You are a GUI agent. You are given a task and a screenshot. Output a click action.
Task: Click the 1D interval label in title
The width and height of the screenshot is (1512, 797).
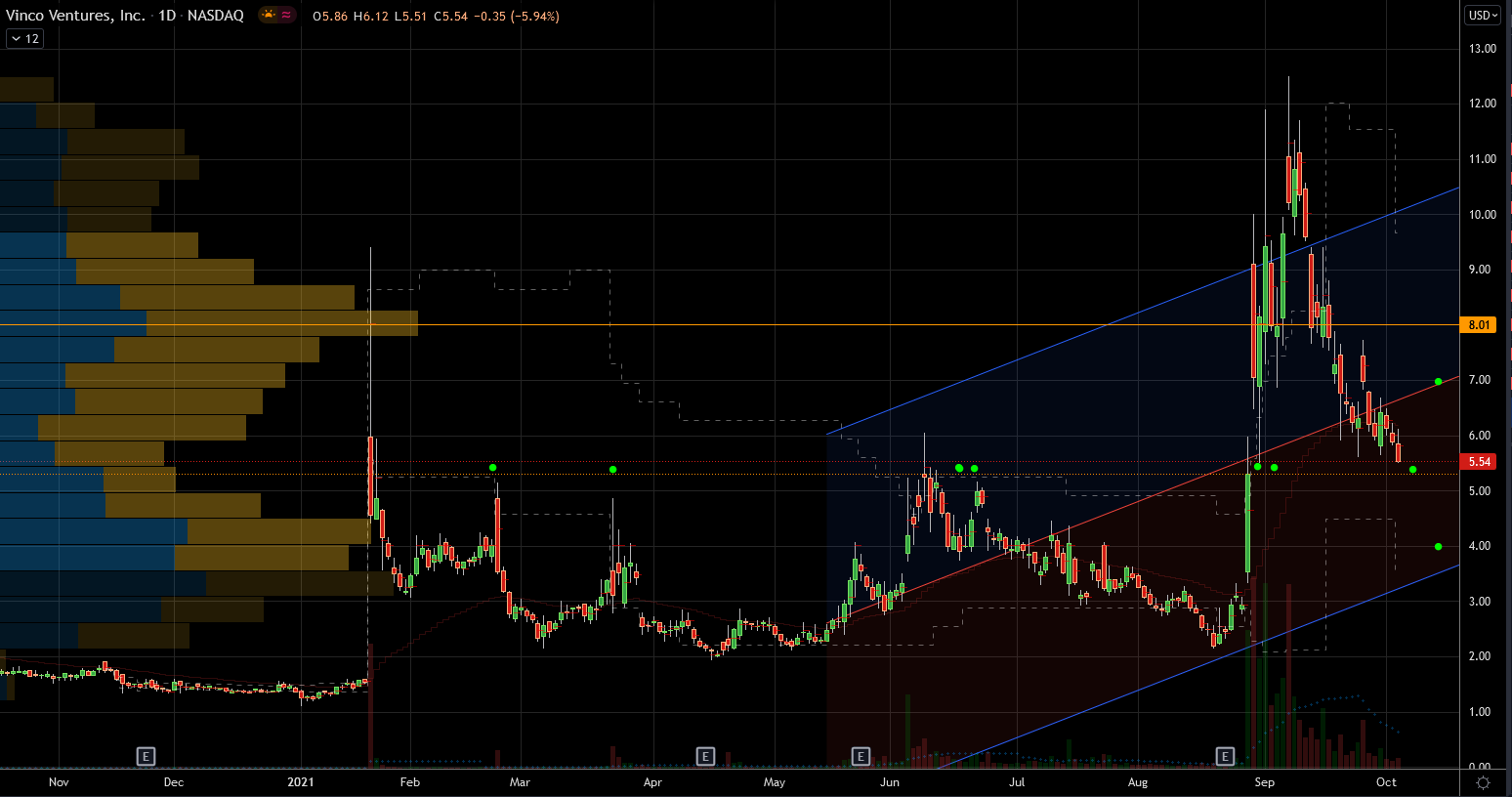167,16
